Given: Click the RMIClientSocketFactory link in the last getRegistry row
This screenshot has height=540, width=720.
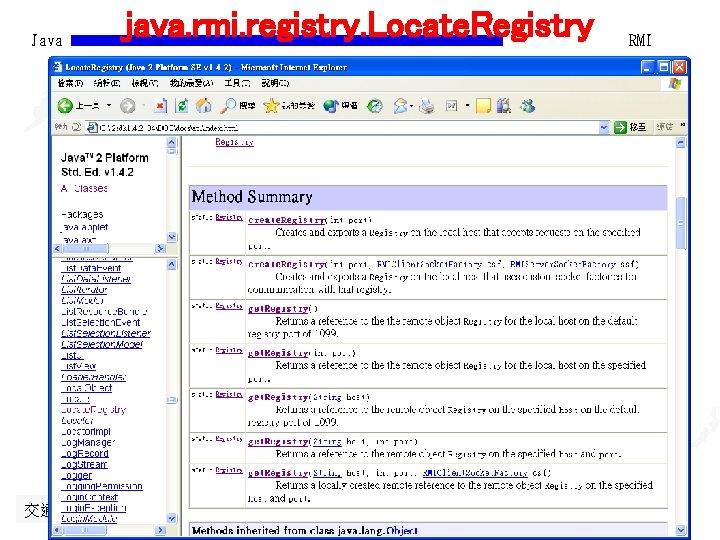Looking at the screenshot, I should click(x=475, y=472).
